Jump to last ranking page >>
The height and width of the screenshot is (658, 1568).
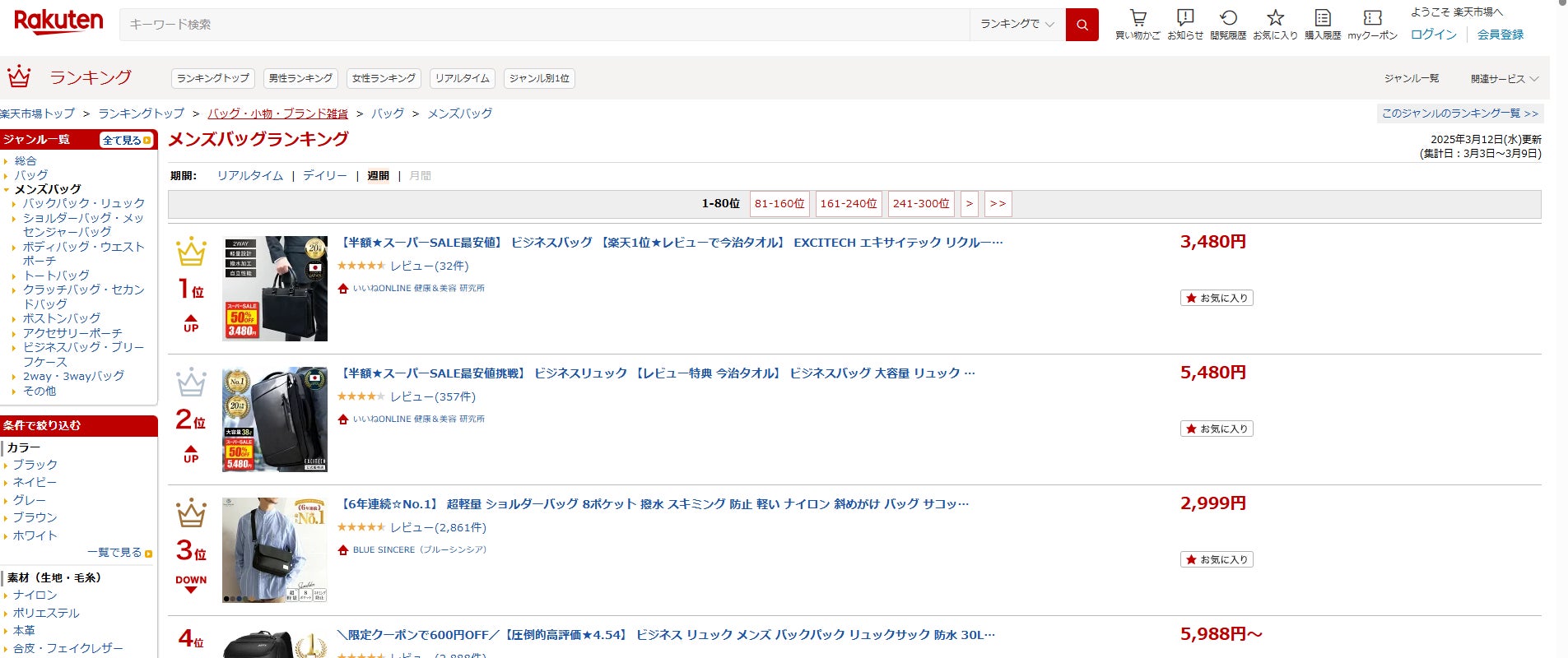click(x=998, y=204)
